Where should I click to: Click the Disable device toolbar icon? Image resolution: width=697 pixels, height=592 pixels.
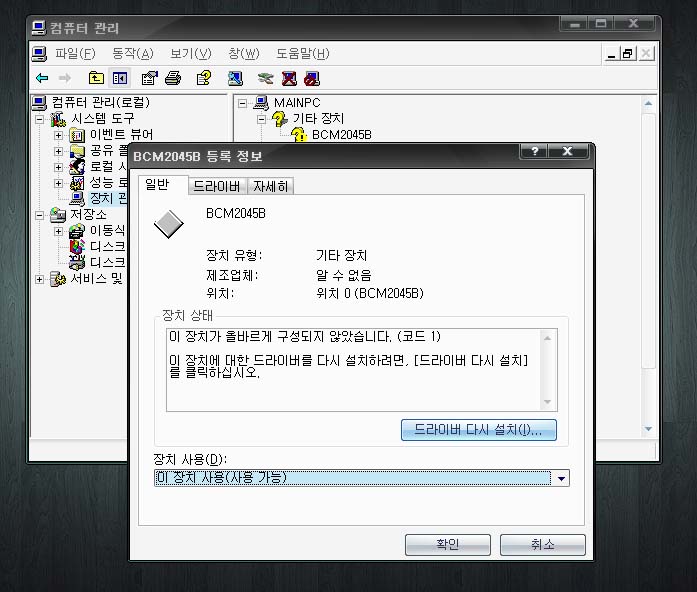312,79
